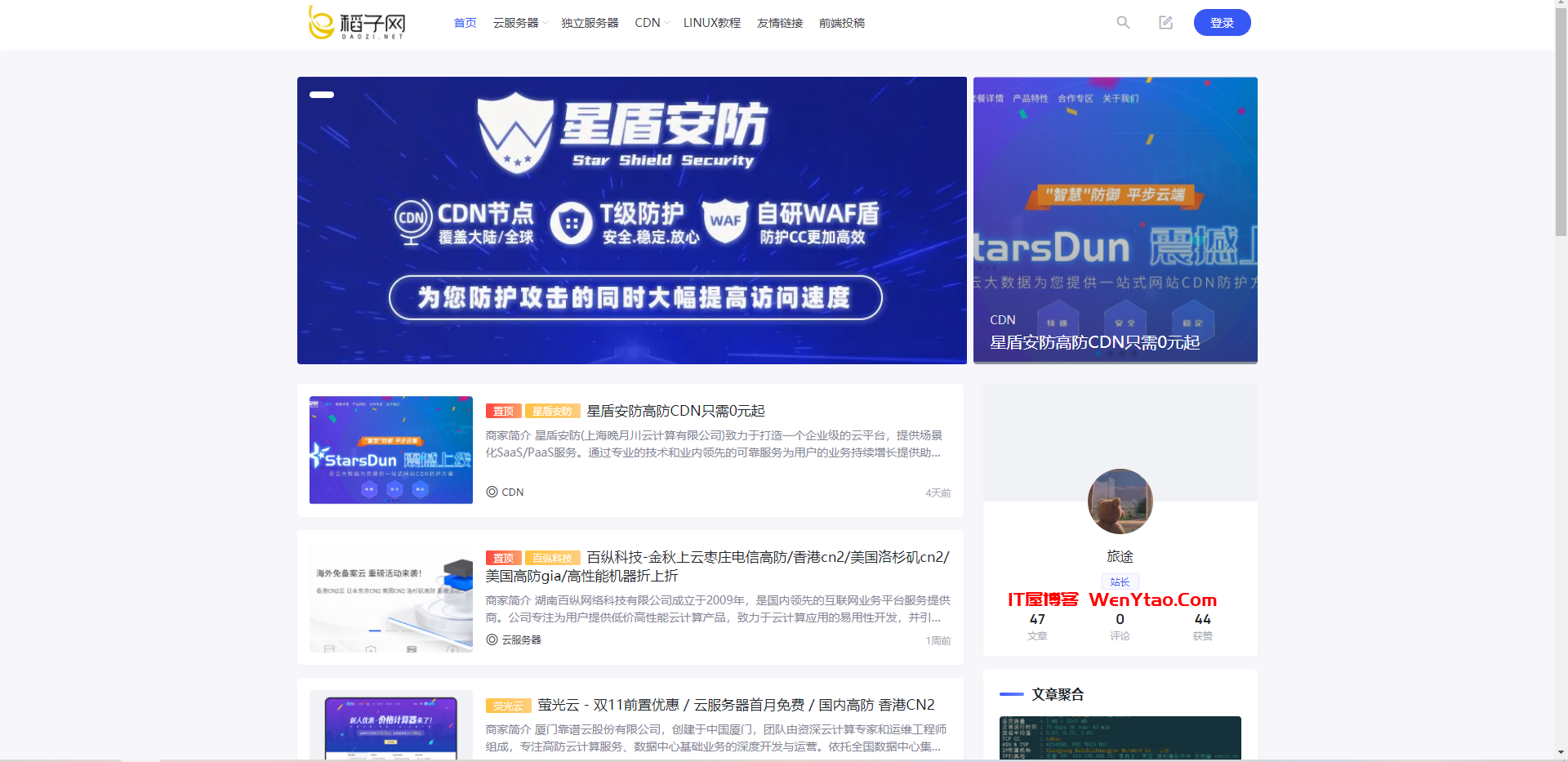This screenshot has height=762, width=1568.
Task: Click the 4天前 timestamp
Action: 938,492
